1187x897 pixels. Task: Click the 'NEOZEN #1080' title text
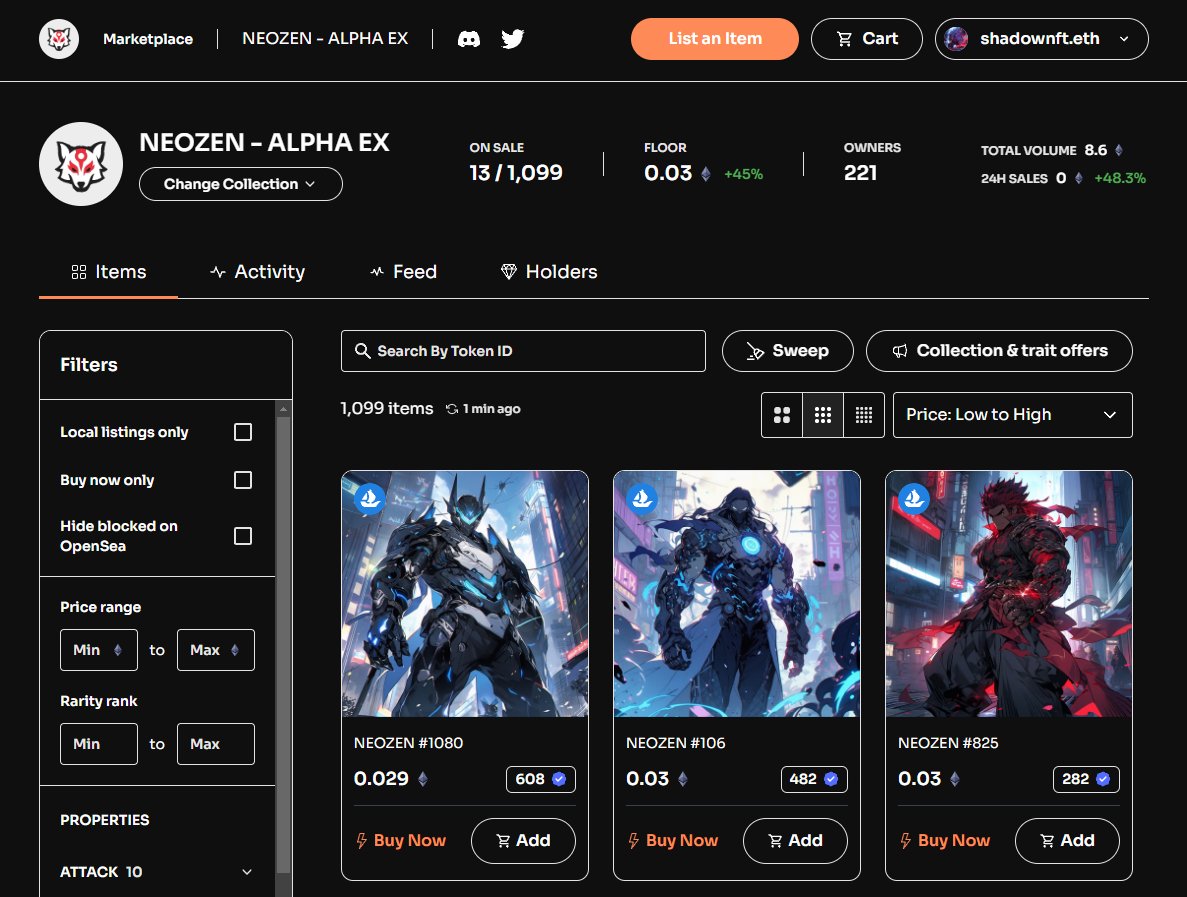click(x=409, y=743)
